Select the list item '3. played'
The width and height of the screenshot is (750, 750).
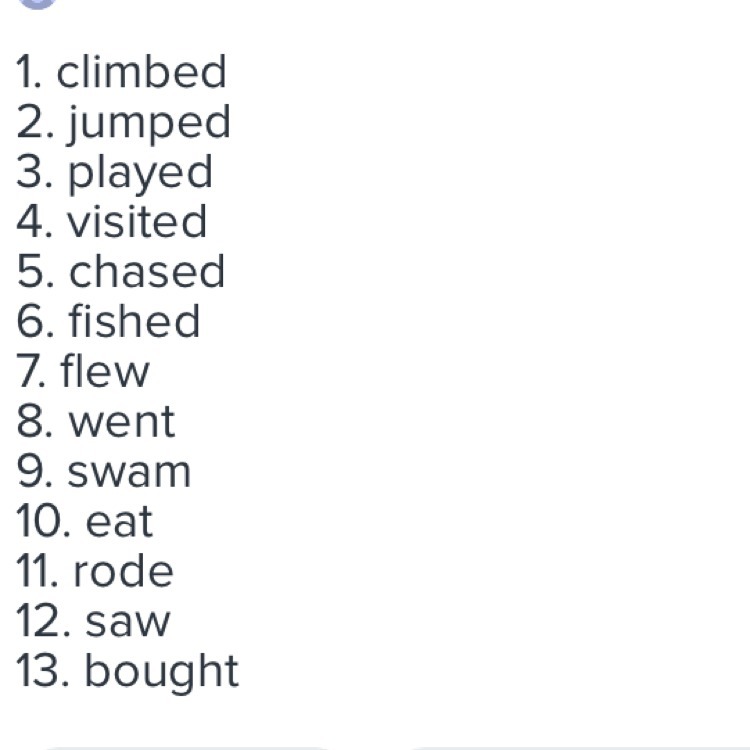click(115, 173)
